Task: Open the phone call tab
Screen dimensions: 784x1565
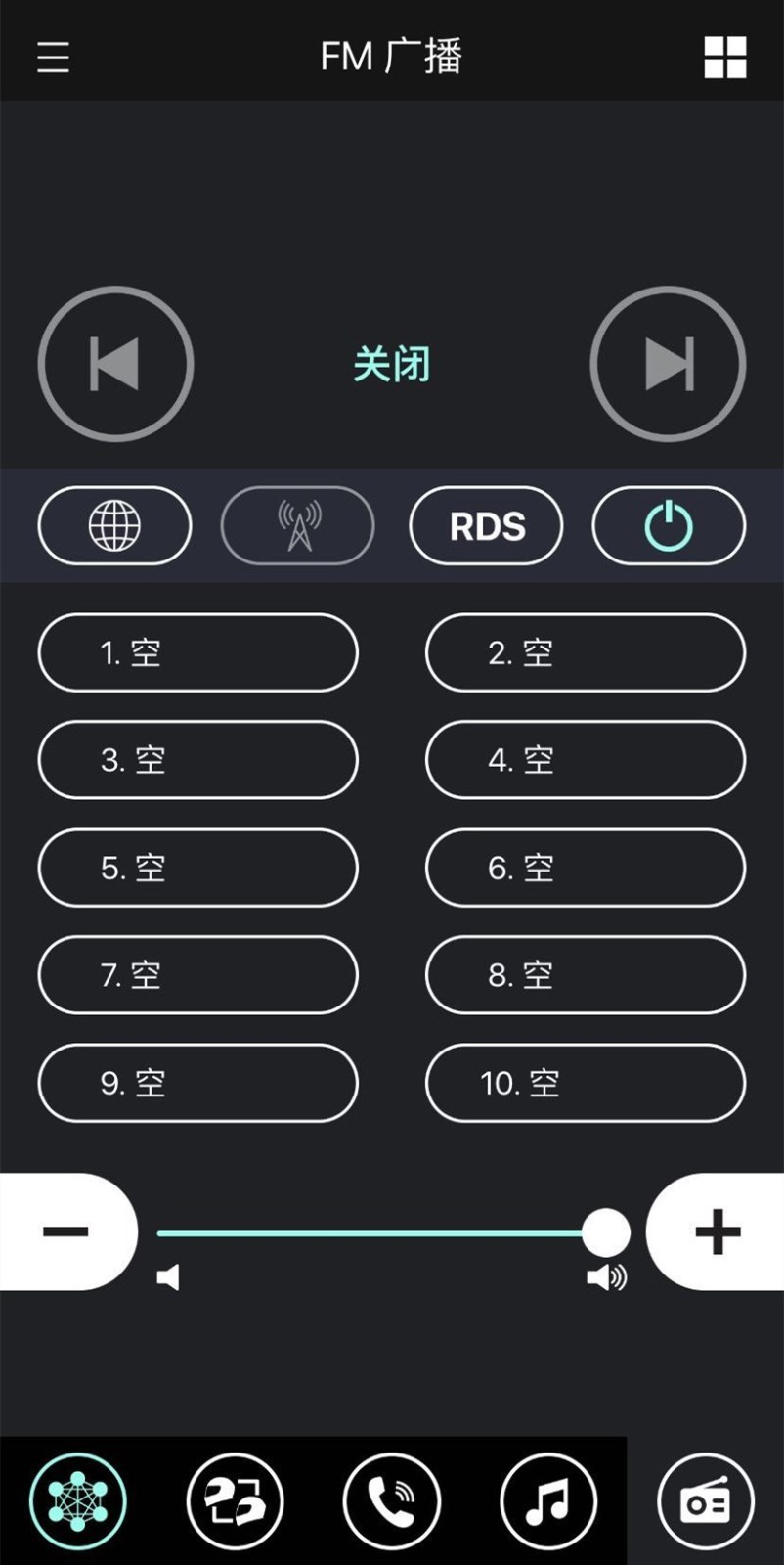Action: (x=391, y=1501)
